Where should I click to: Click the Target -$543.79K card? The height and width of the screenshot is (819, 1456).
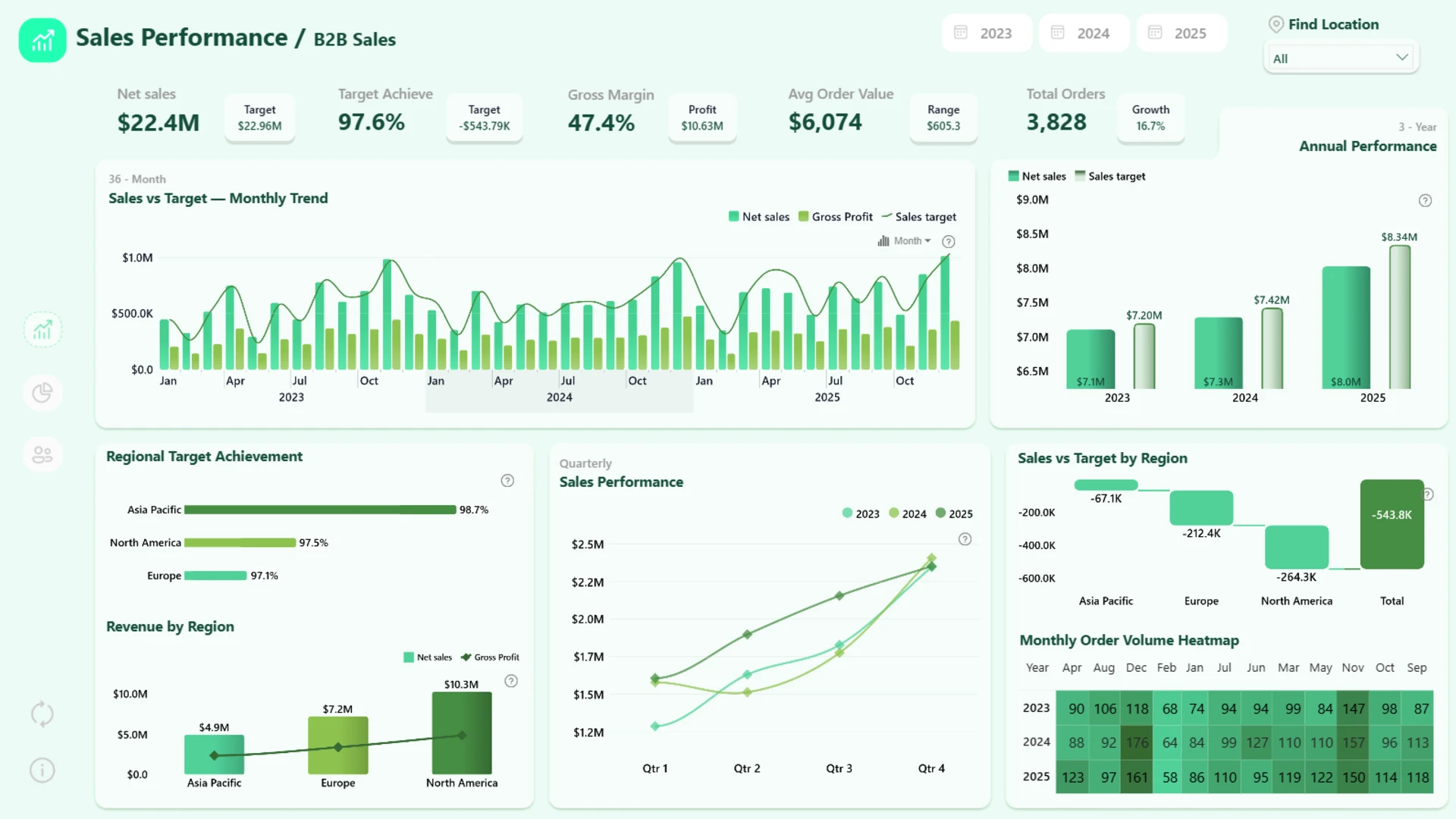click(x=484, y=118)
